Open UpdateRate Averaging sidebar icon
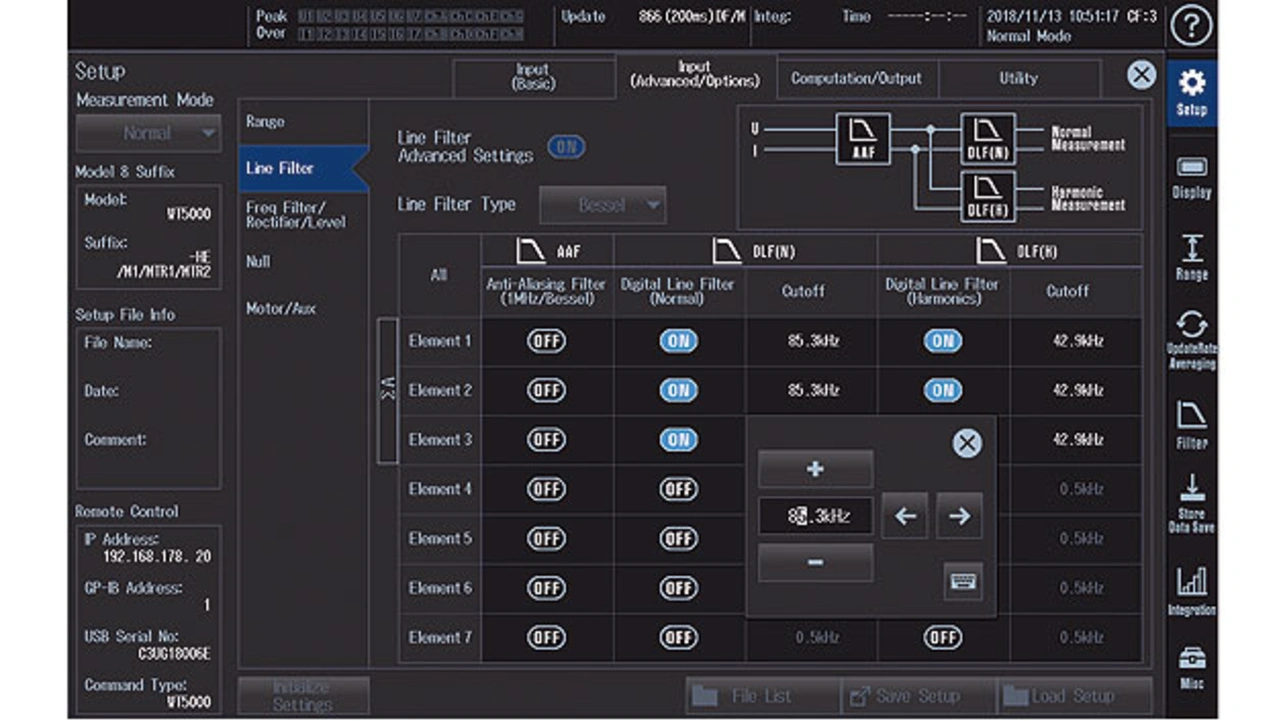Screen dimensions: 1280x721 [x=1191, y=341]
